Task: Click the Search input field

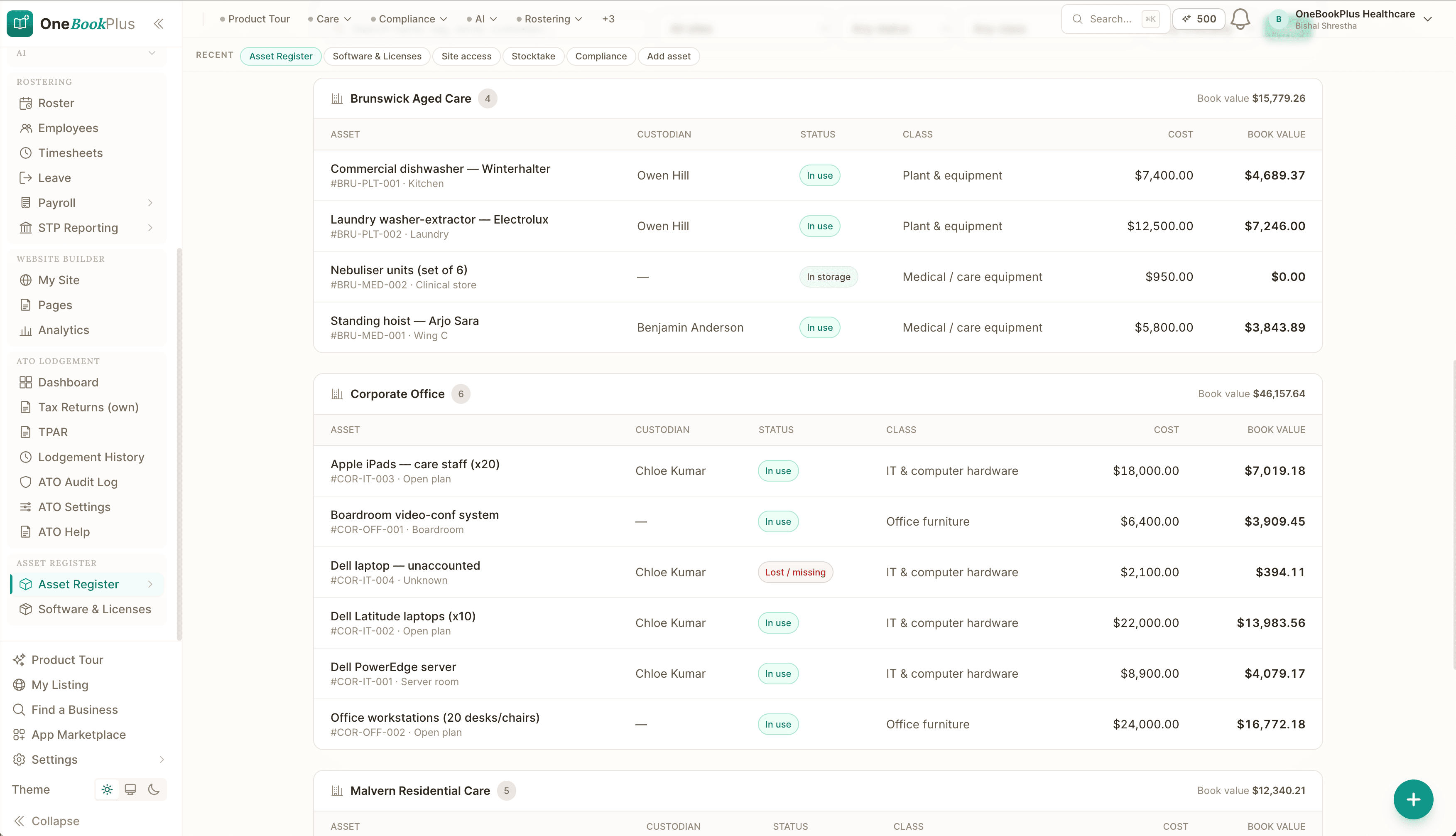Action: pyautogui.click(x=1115, y=19)
